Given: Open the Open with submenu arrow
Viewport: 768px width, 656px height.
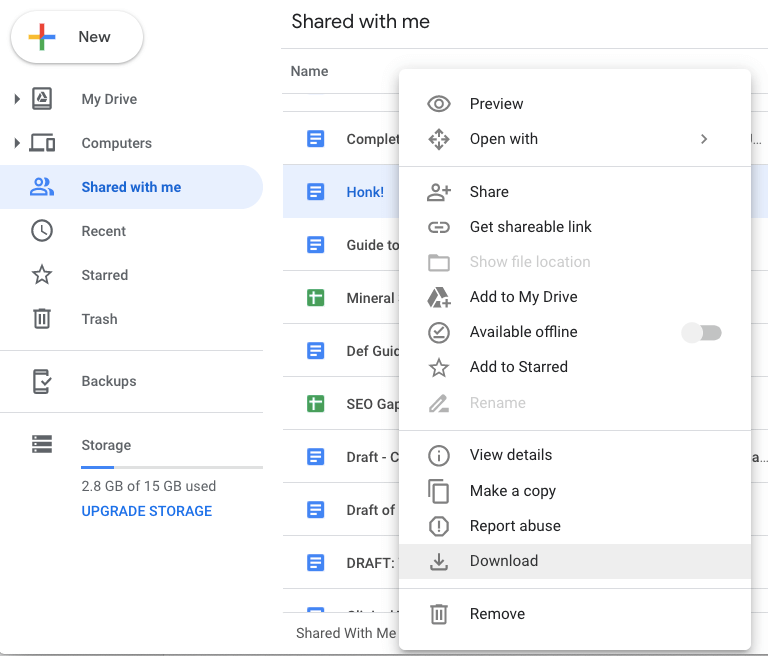Looking at the screenshot, I should [x=704, y=139].
